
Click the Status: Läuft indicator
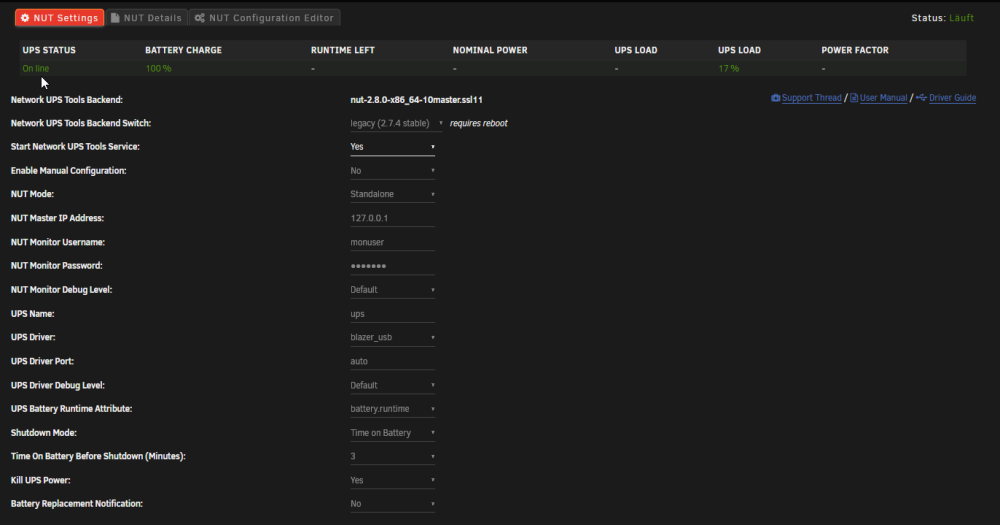[x=942, y=18]
